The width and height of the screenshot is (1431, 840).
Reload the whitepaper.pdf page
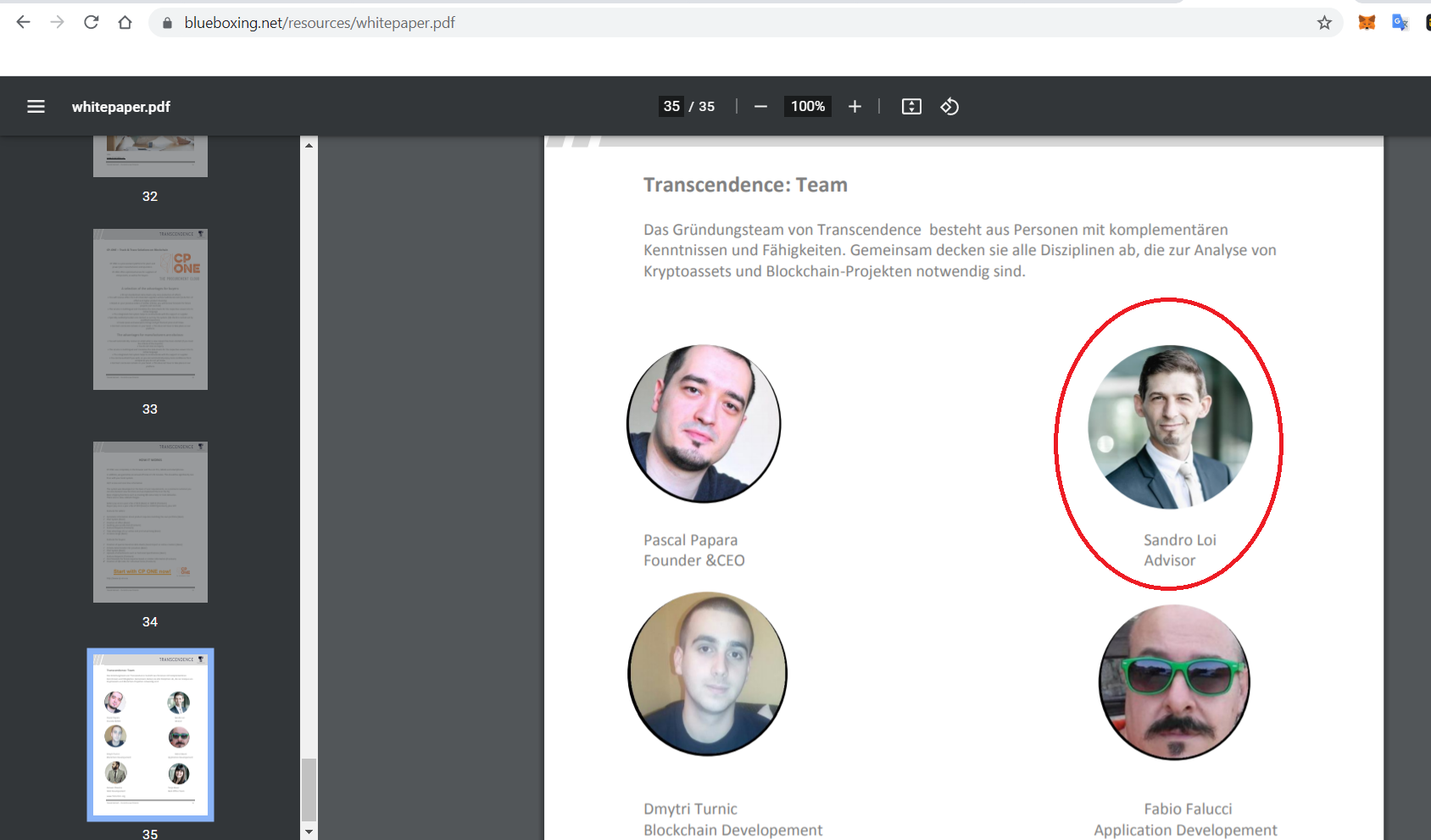(92, 22)
